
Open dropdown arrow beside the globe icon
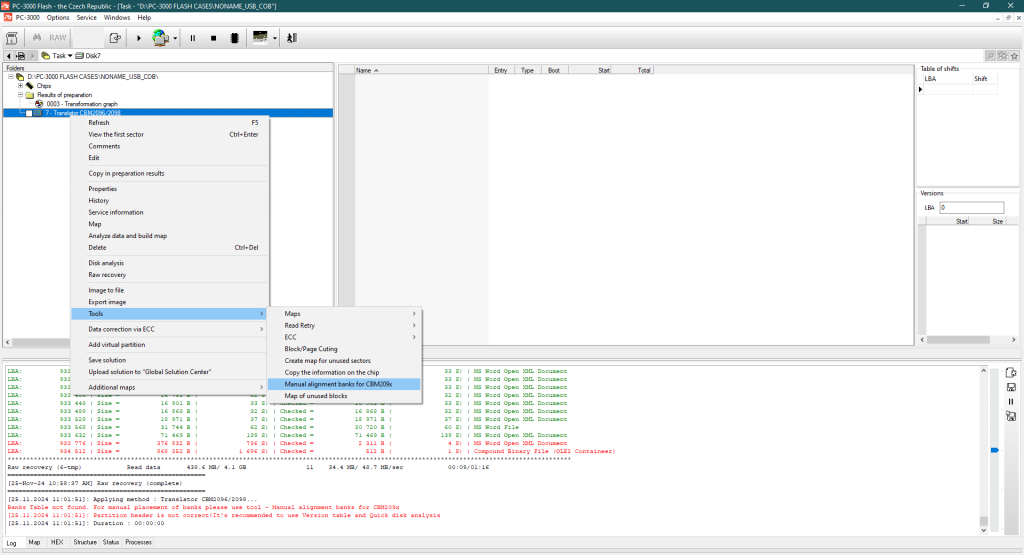(x=175, y=38)
